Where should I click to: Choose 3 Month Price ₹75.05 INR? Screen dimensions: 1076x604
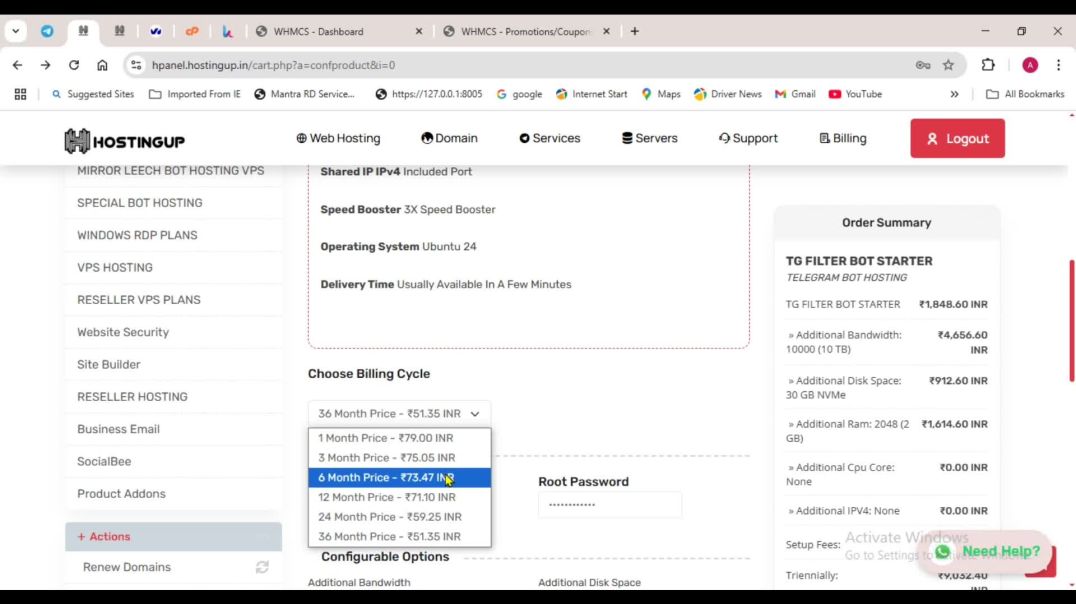click(399, 458)
